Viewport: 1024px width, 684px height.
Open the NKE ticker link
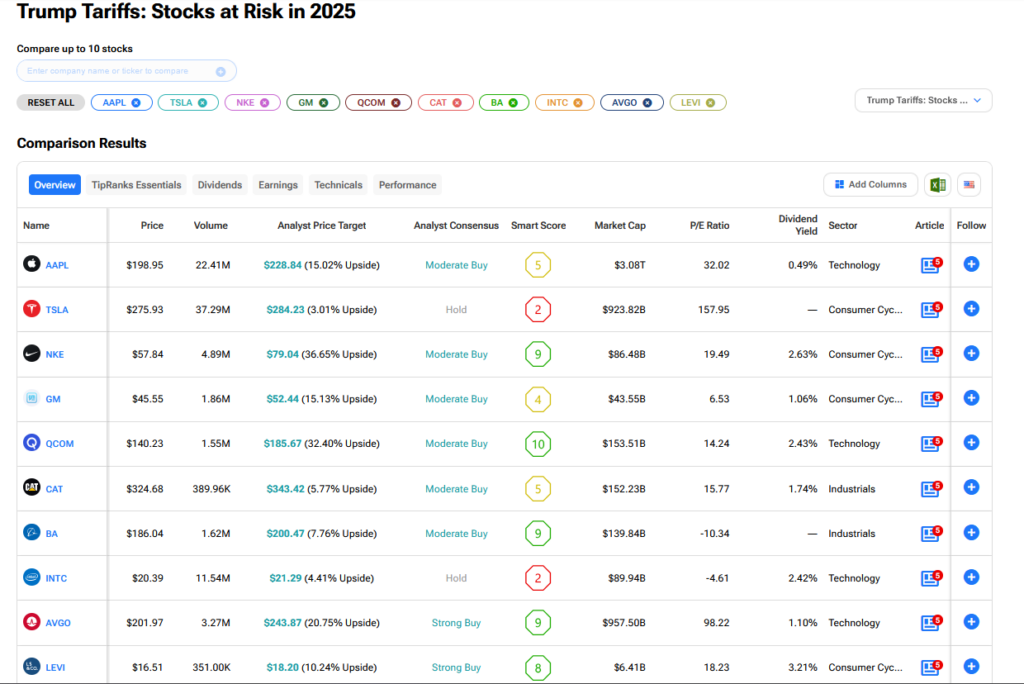(x=55, y=354)
